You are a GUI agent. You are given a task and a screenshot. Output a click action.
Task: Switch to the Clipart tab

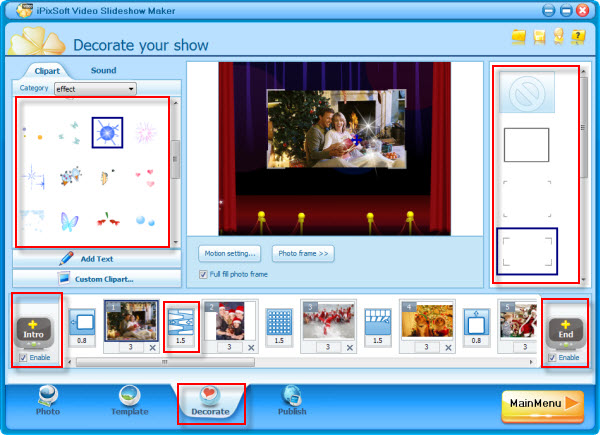(47, 71)
